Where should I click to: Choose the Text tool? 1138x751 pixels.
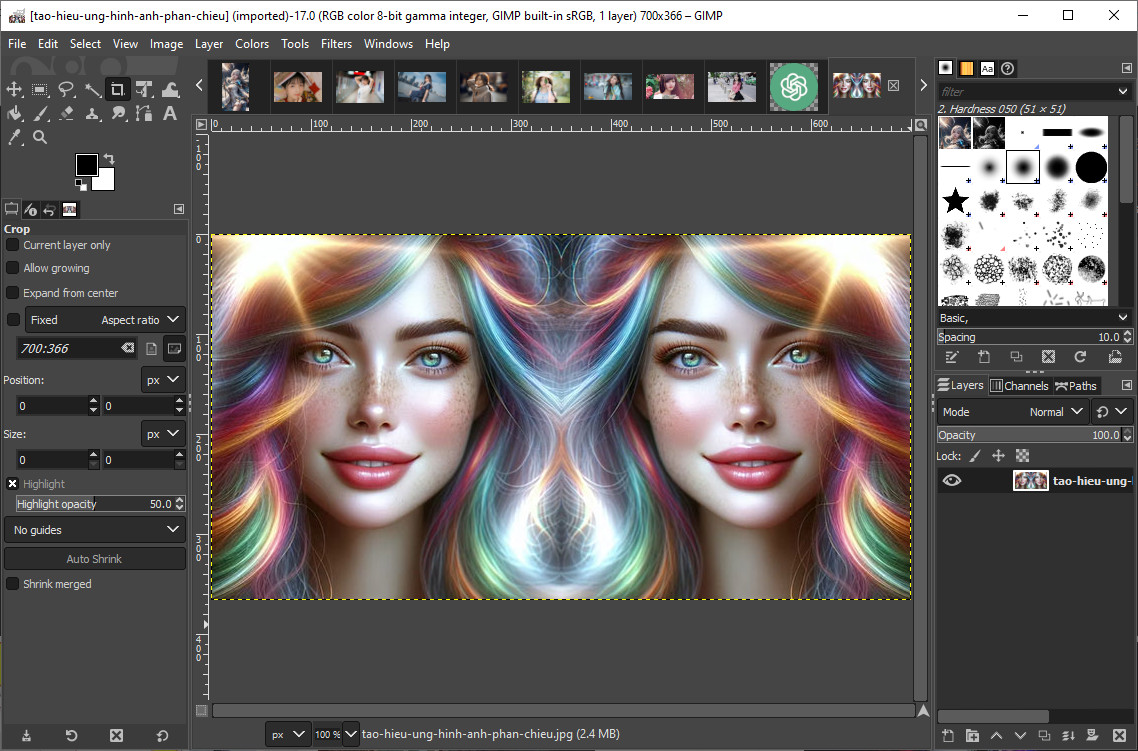click(169, 113)
